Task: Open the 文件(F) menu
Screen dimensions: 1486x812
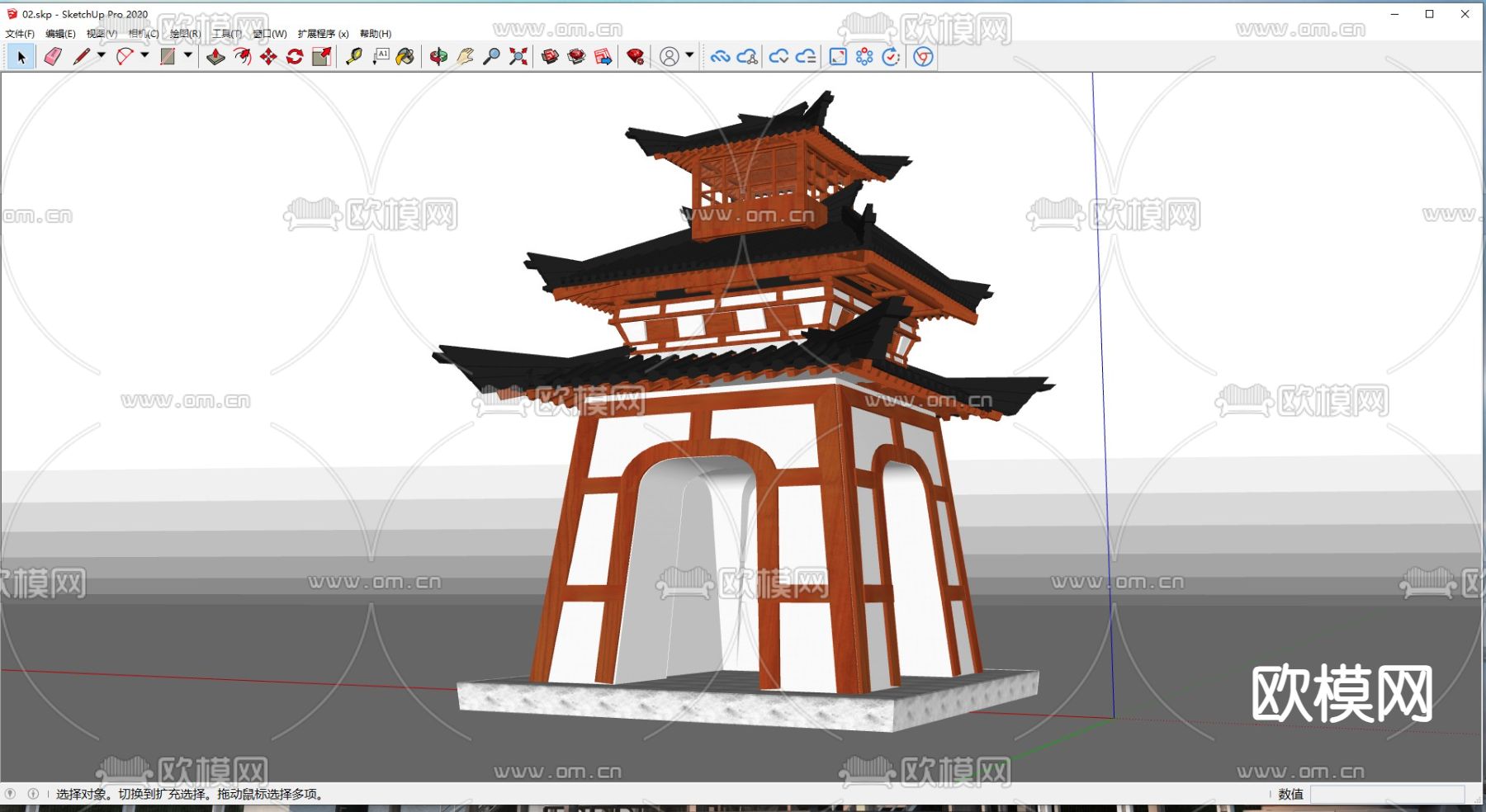Action: (x=20, y=34)
